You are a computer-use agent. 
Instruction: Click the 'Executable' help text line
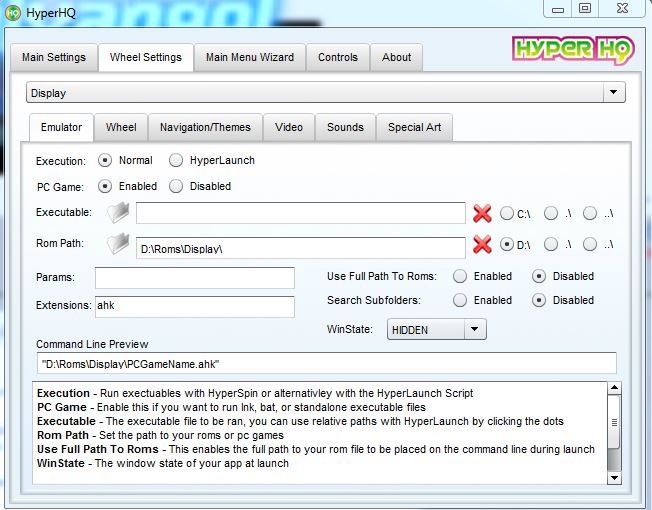coord(300,421)
